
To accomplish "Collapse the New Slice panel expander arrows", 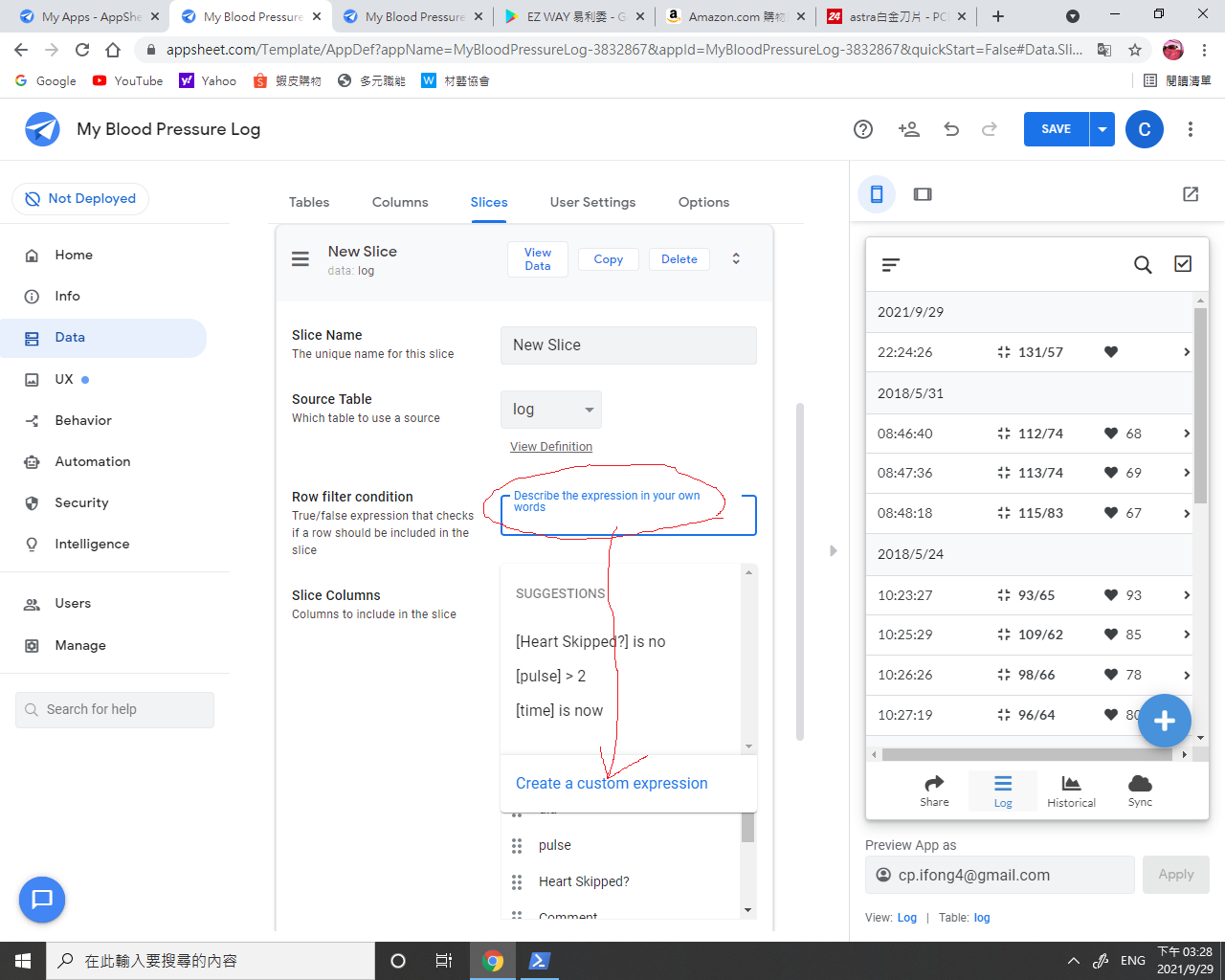I will (x=736, y=259).
